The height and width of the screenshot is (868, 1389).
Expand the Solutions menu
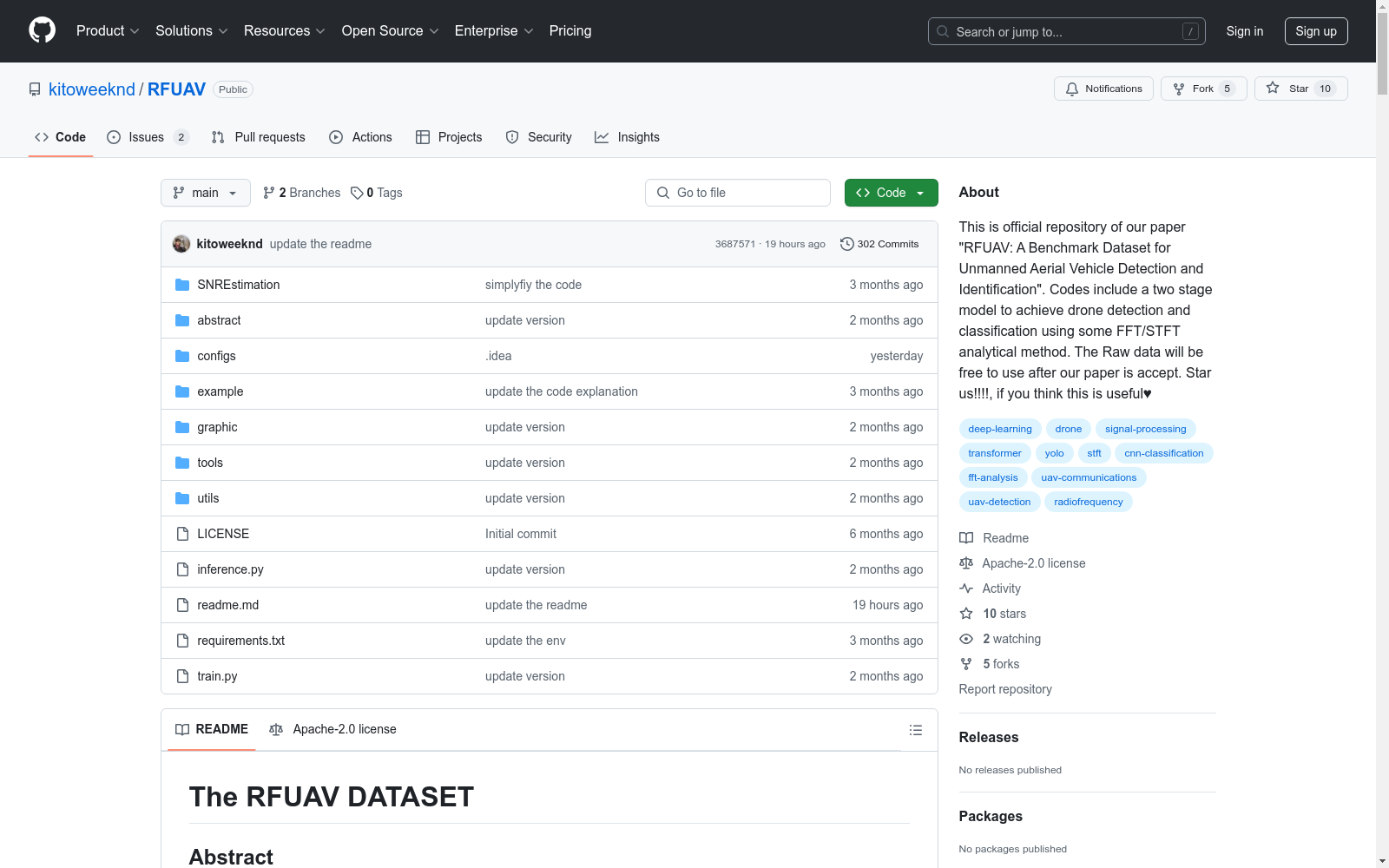192,30
